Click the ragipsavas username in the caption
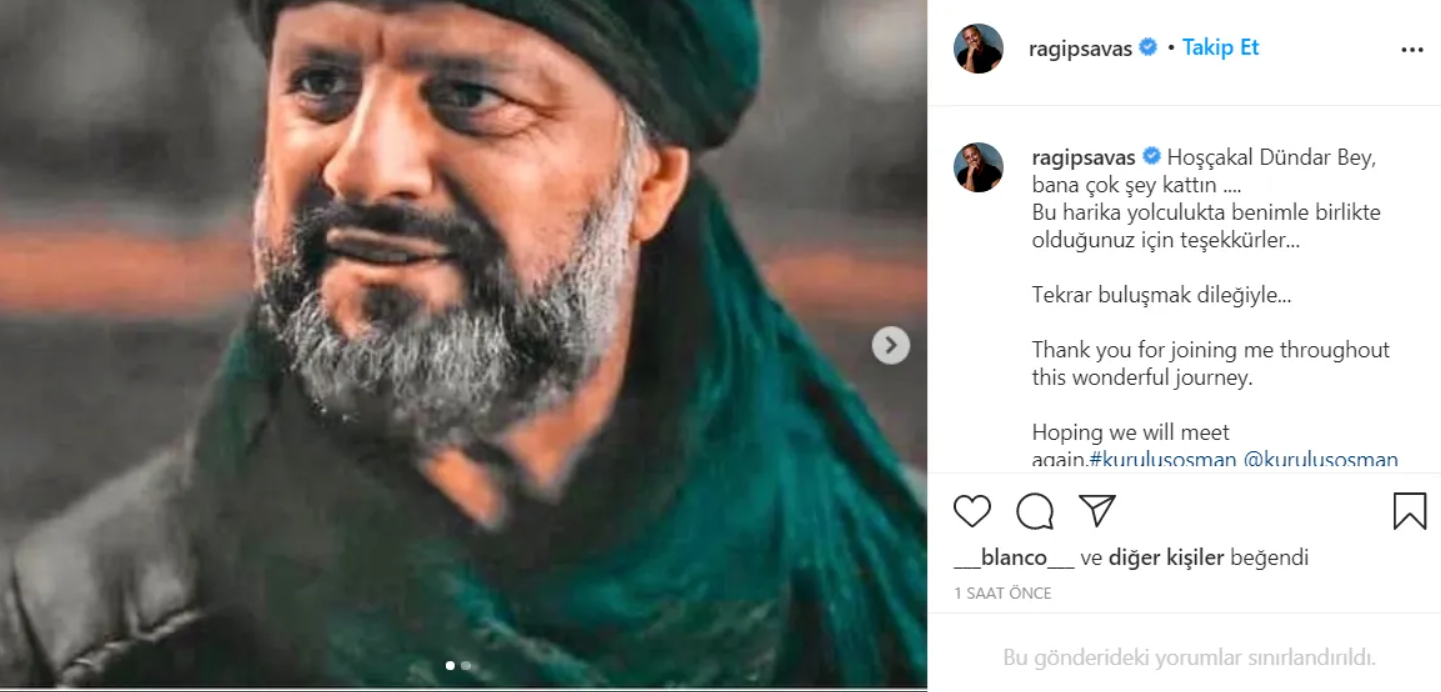This screenshot has height=692, width=1441. [1083, 158]
